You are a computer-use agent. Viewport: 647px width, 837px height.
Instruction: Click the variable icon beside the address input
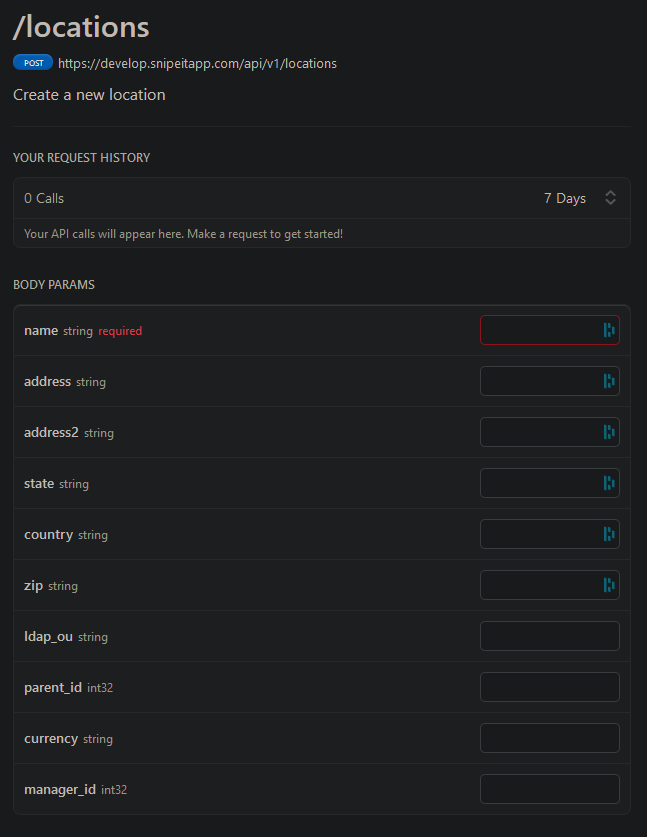click(609, 380)
